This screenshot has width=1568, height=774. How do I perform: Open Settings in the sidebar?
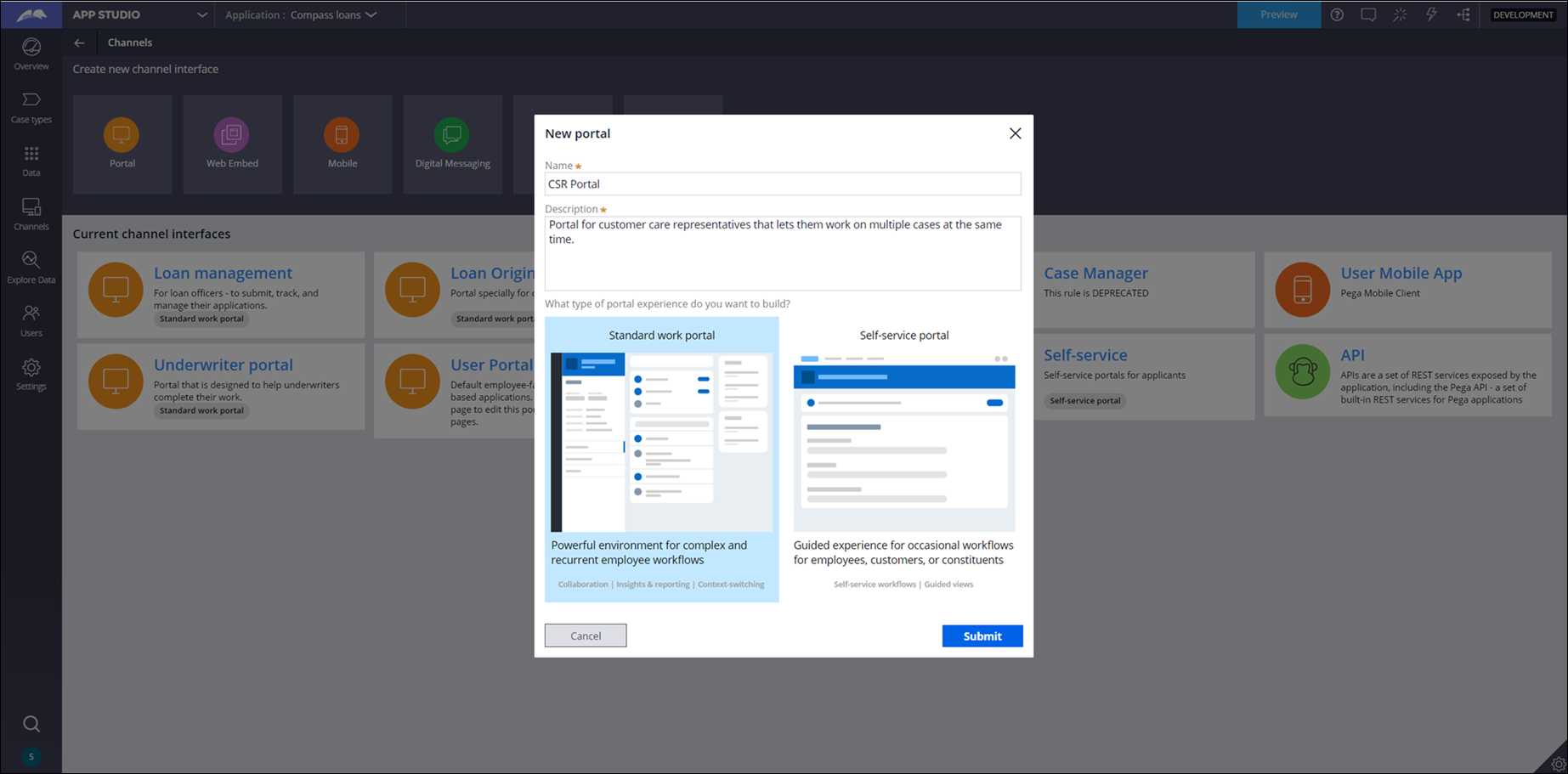(x=31, y=375)
